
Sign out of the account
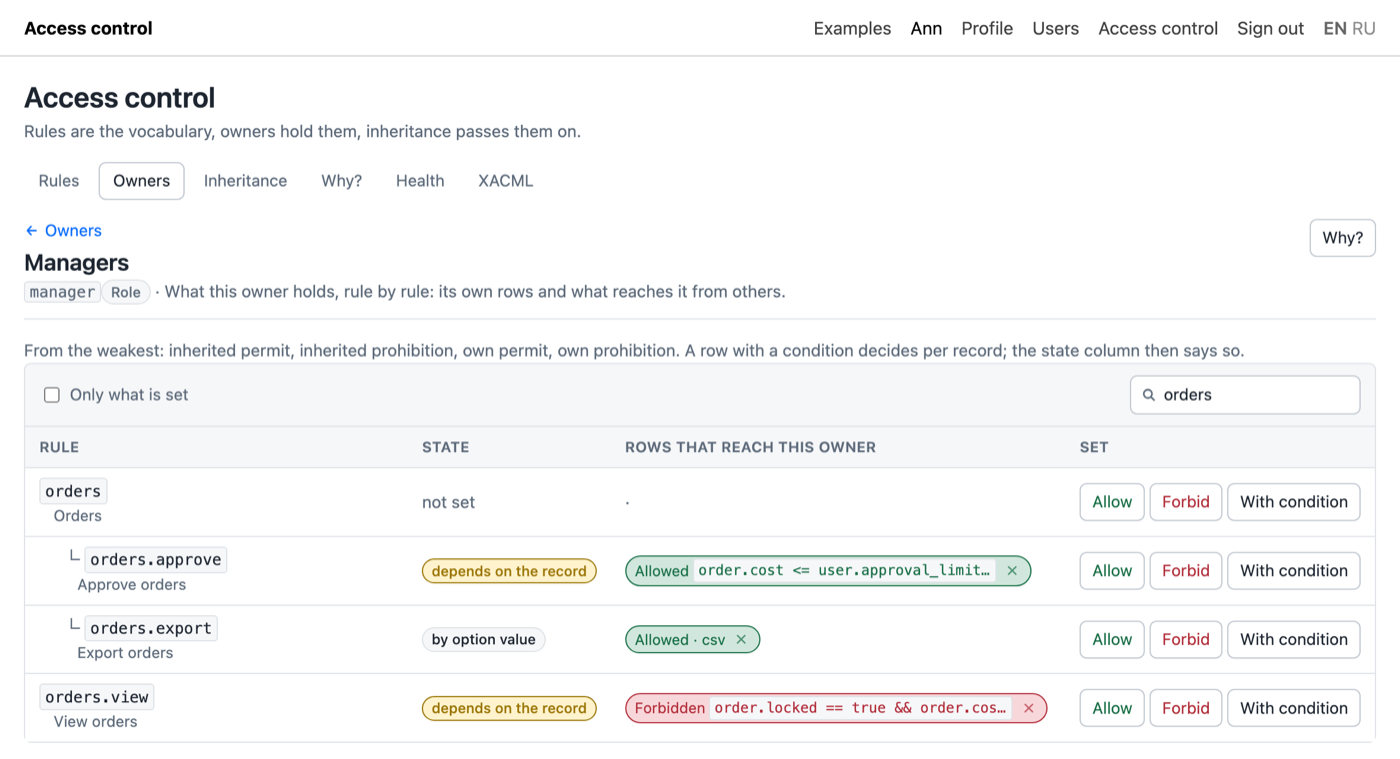[x=1270, y=29]
